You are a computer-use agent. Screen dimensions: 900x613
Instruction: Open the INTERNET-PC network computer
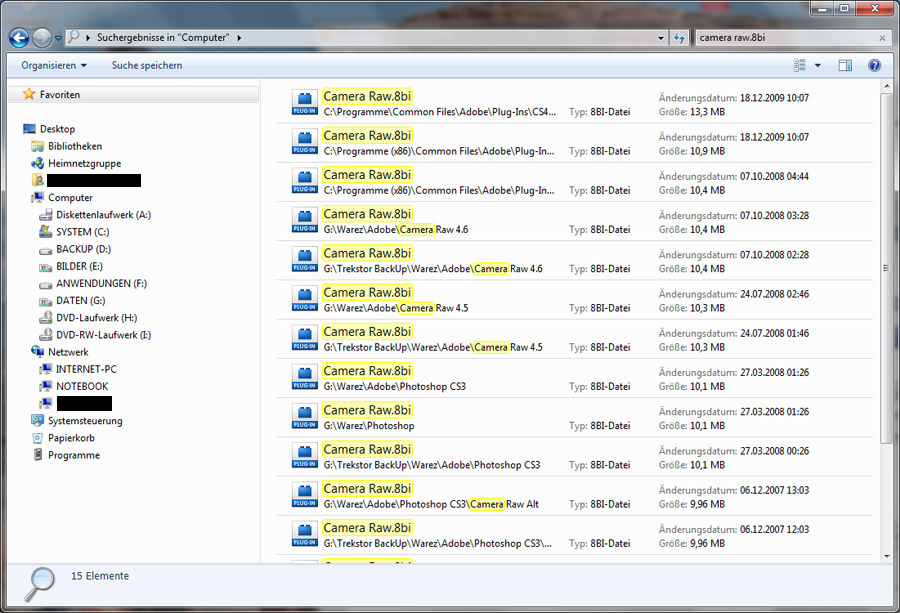coord(86,369)
